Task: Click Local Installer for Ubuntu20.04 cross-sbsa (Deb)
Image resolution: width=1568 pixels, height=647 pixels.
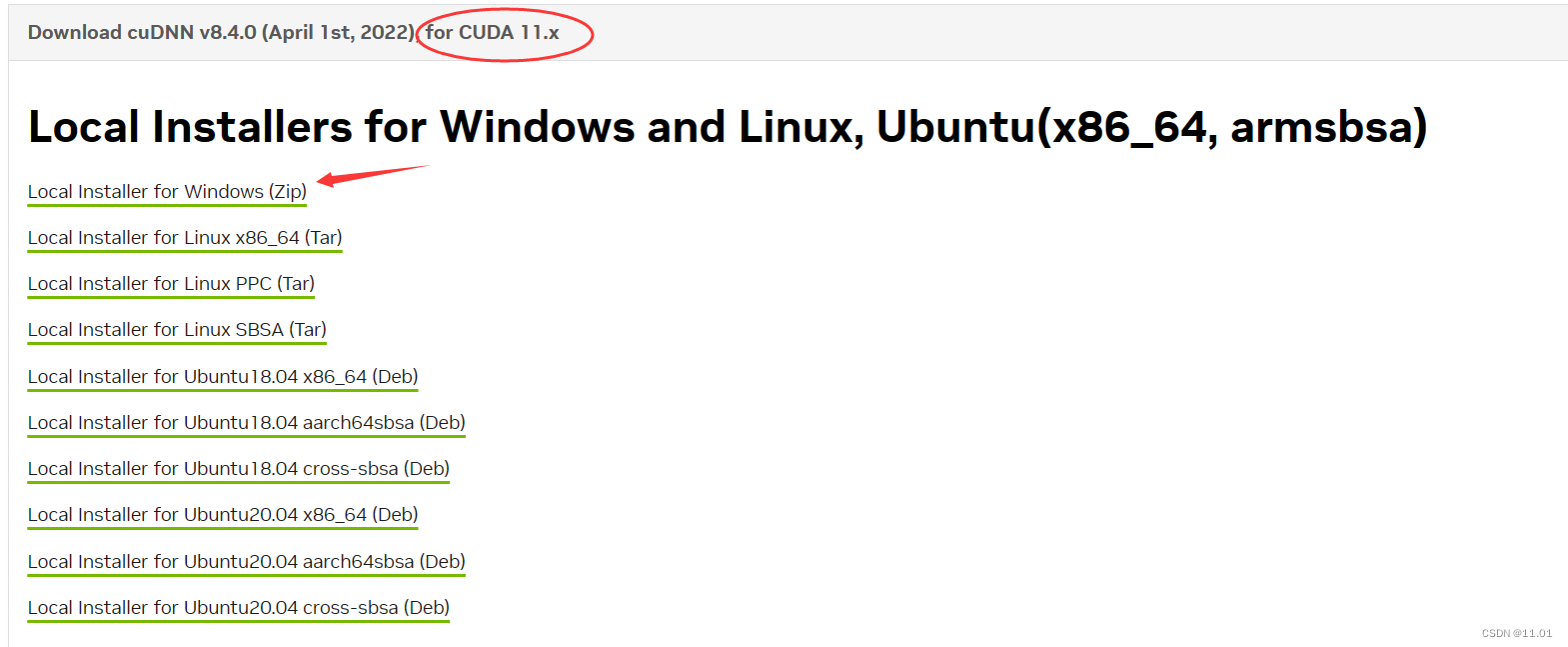Action: (x=238, y=608)
